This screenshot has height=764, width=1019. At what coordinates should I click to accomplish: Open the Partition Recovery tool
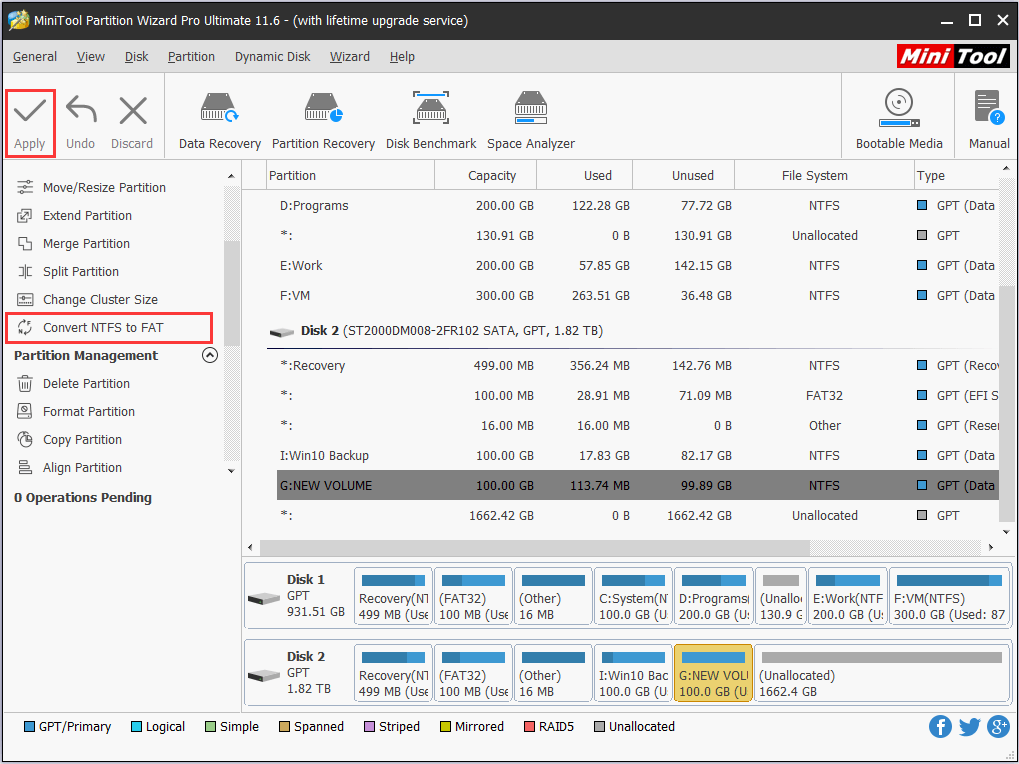click(x=323, y=121)
